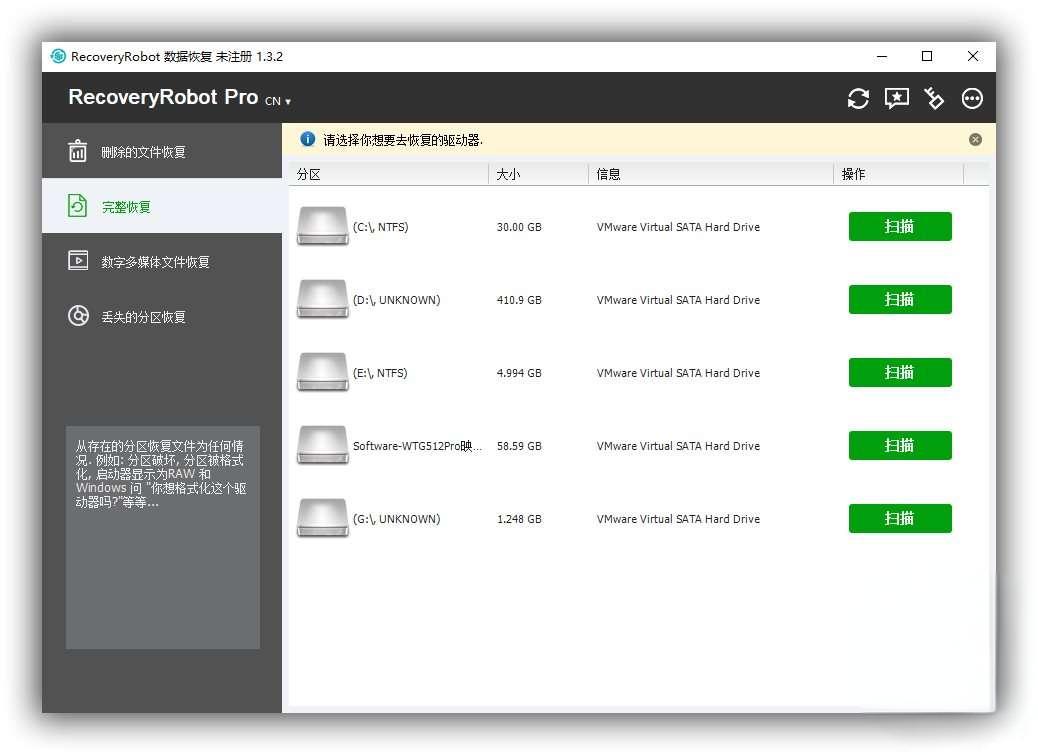1038x755 pixels.
Task: Maximize the RecoveryRobot window
Action: click(x=927, y=56)
